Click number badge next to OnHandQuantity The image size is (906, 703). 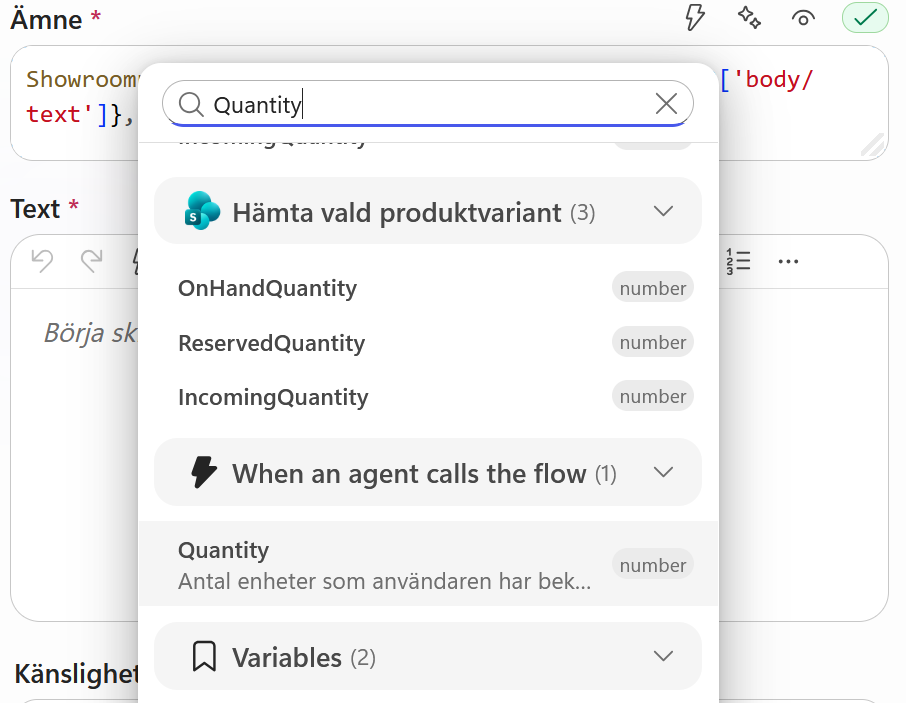tap(653, 288)
